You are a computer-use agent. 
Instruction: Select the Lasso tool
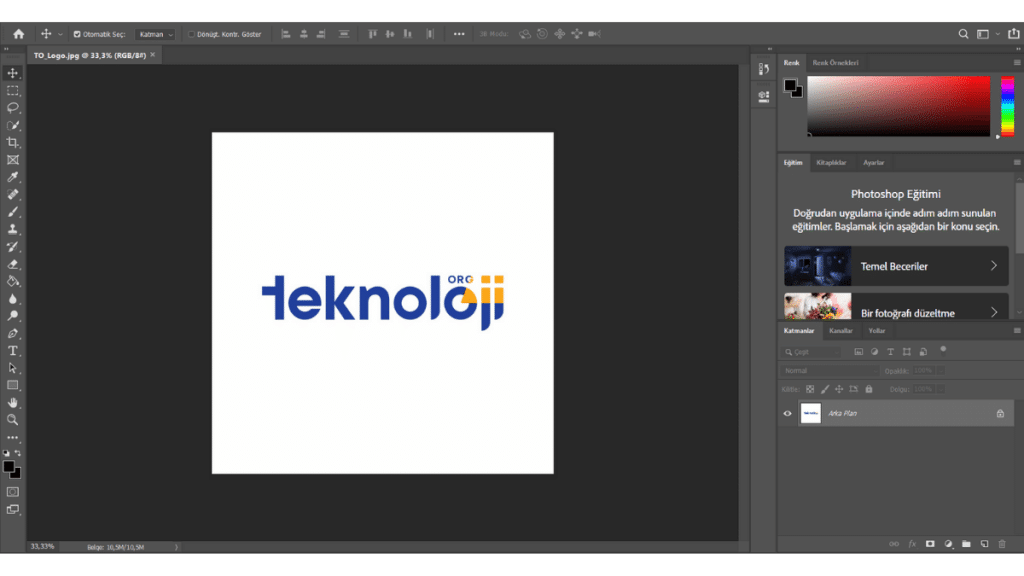(x=12, y=107)
